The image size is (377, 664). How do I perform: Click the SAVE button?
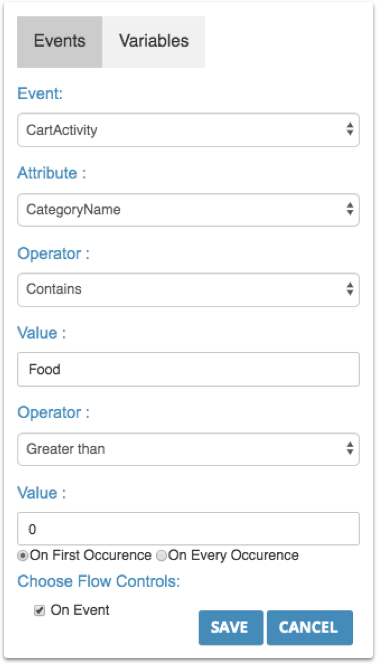(231, 628)
